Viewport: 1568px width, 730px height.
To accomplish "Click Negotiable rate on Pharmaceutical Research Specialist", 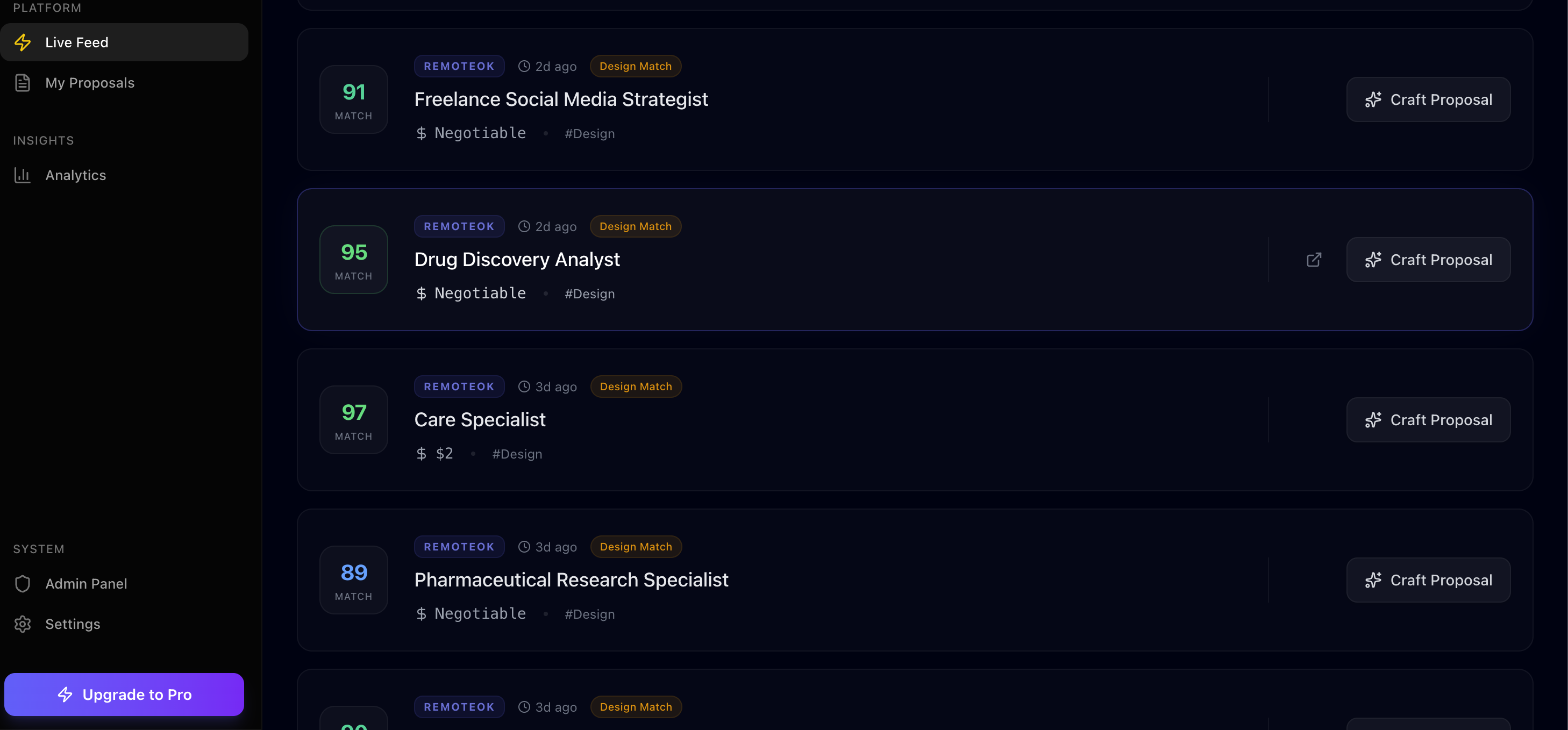I will (x=480, y=613).
